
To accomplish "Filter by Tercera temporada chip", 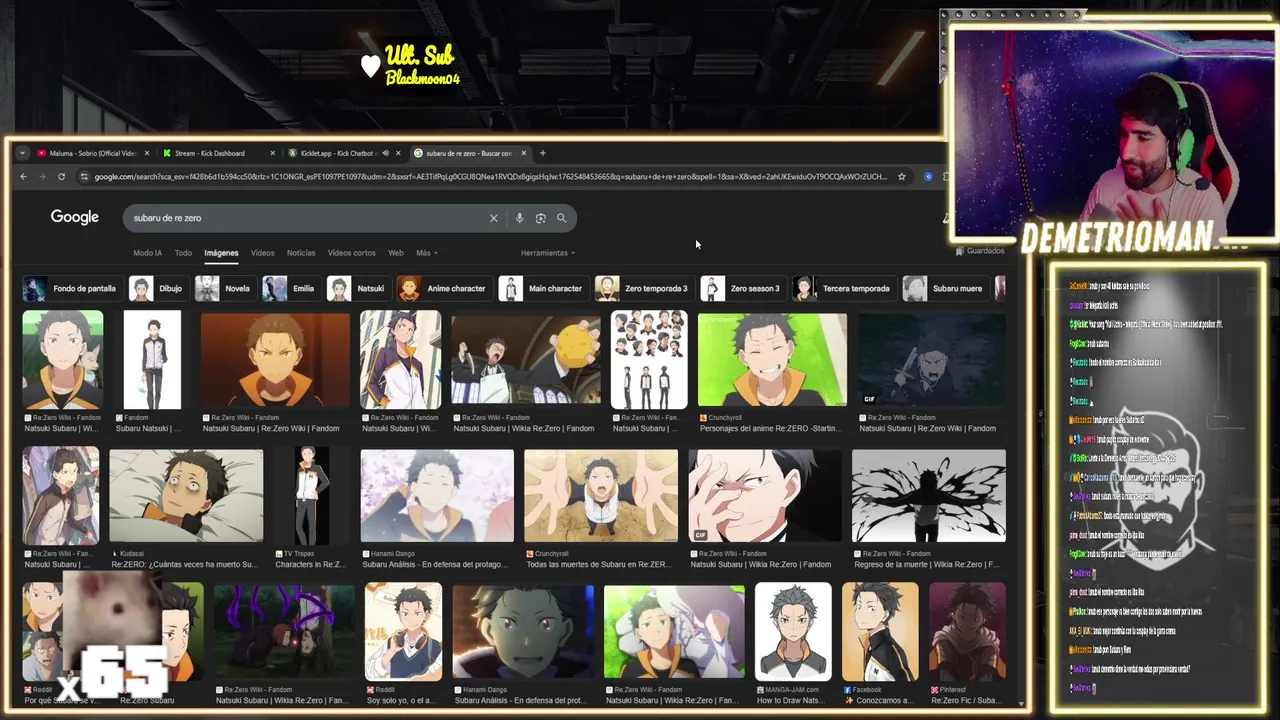I will coord(844,288).
